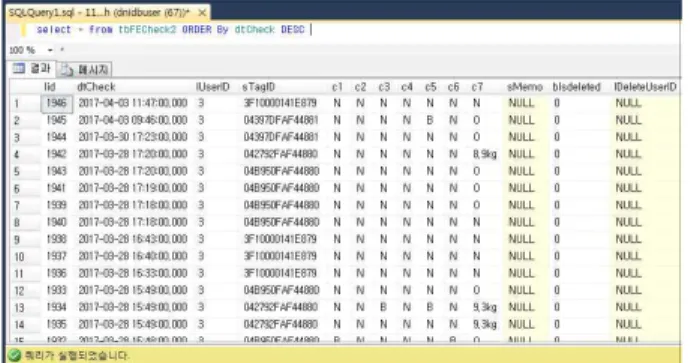Viewport: 691px width, 363px height.
Task: Click the results grid icon on 결과 tab
Action: 19,68
